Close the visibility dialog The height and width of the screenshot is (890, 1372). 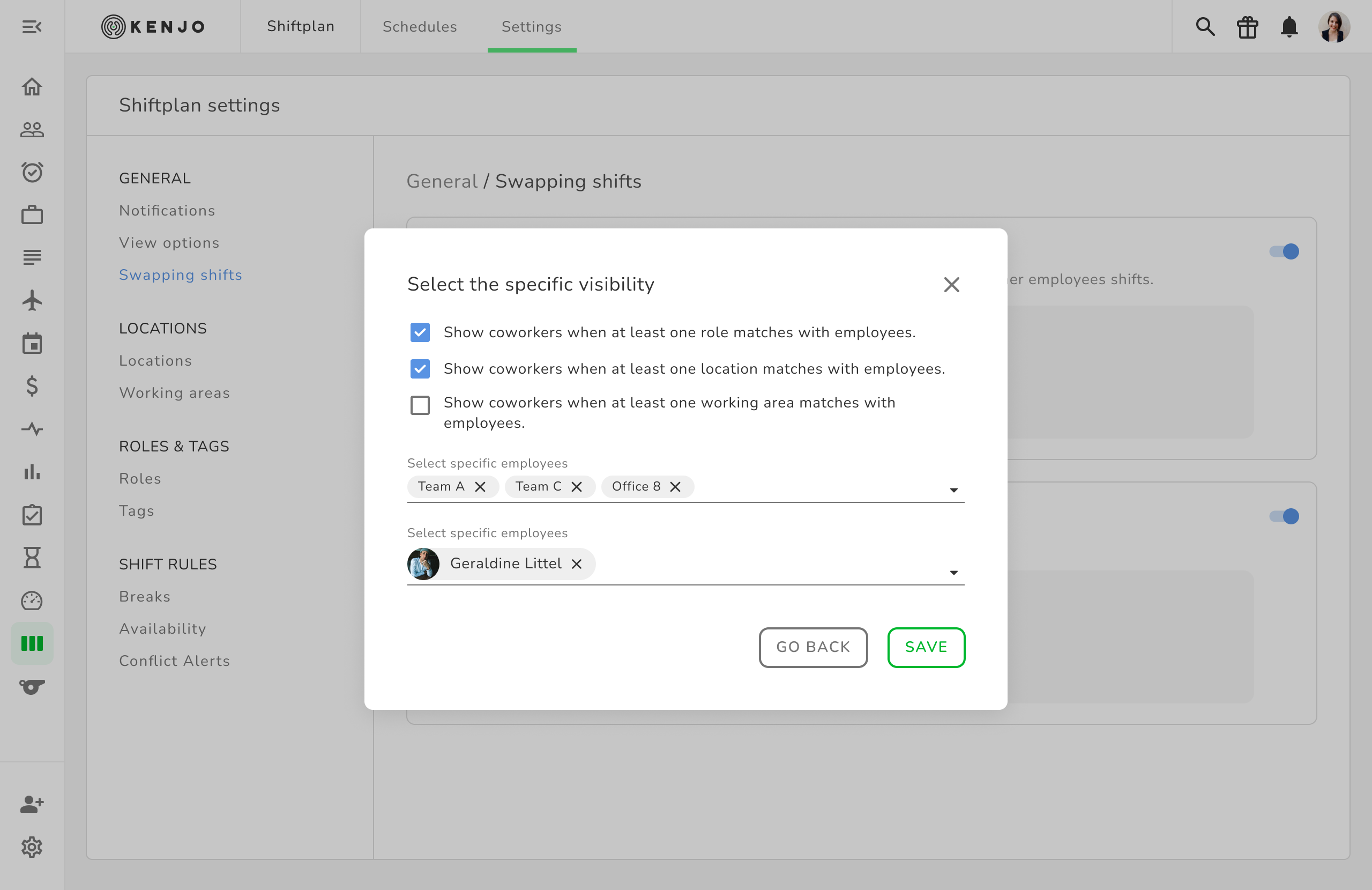coord(951,284)
